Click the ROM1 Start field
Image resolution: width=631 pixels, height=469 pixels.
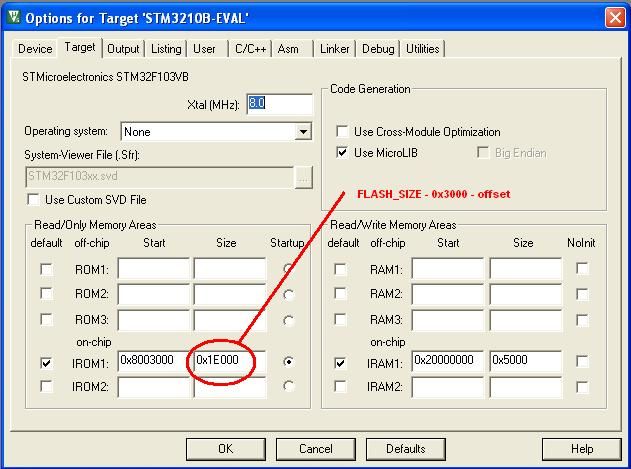click(x=153, y=269)
